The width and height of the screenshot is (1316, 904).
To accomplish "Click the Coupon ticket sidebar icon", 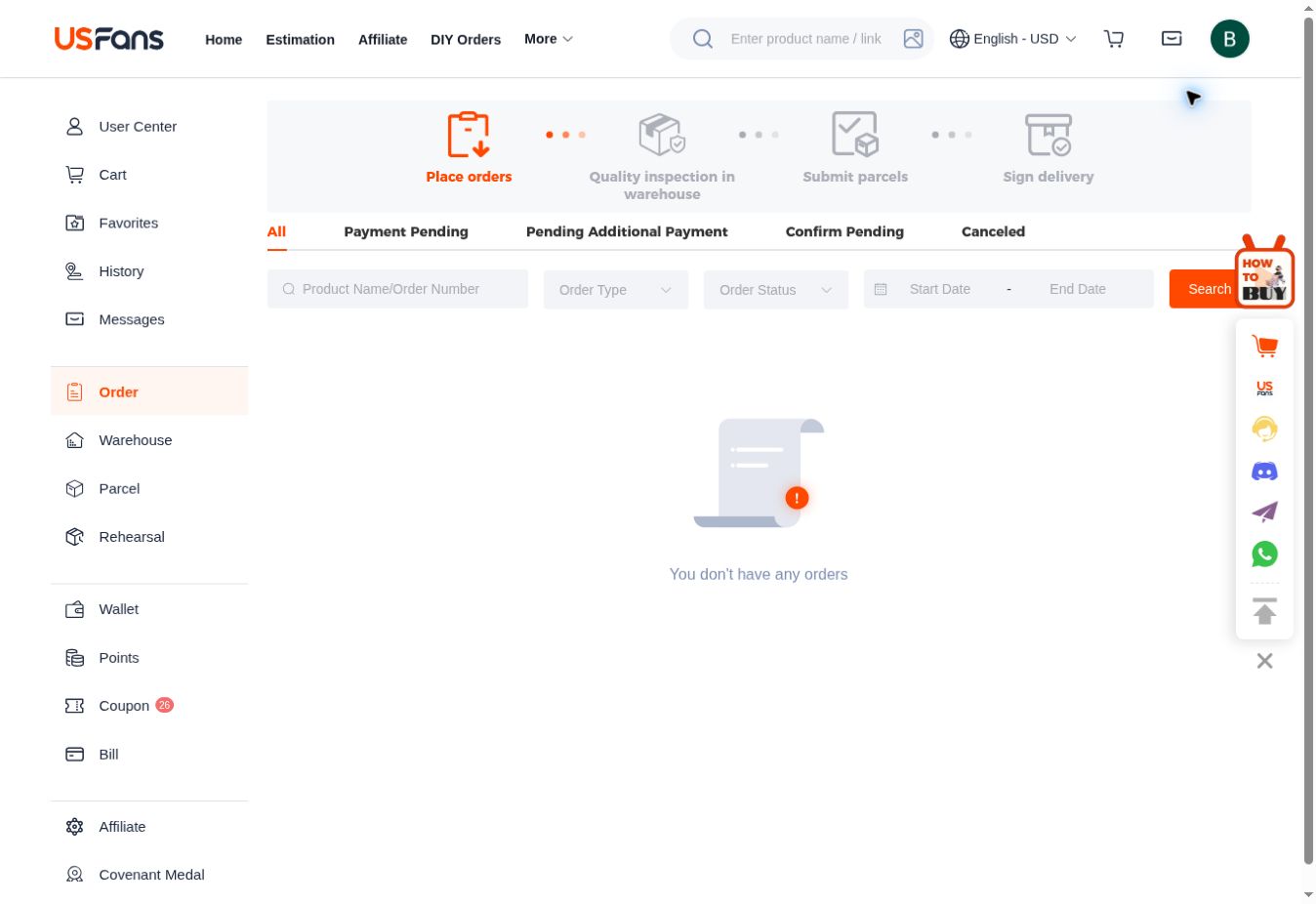I will [x=74, y=706].
